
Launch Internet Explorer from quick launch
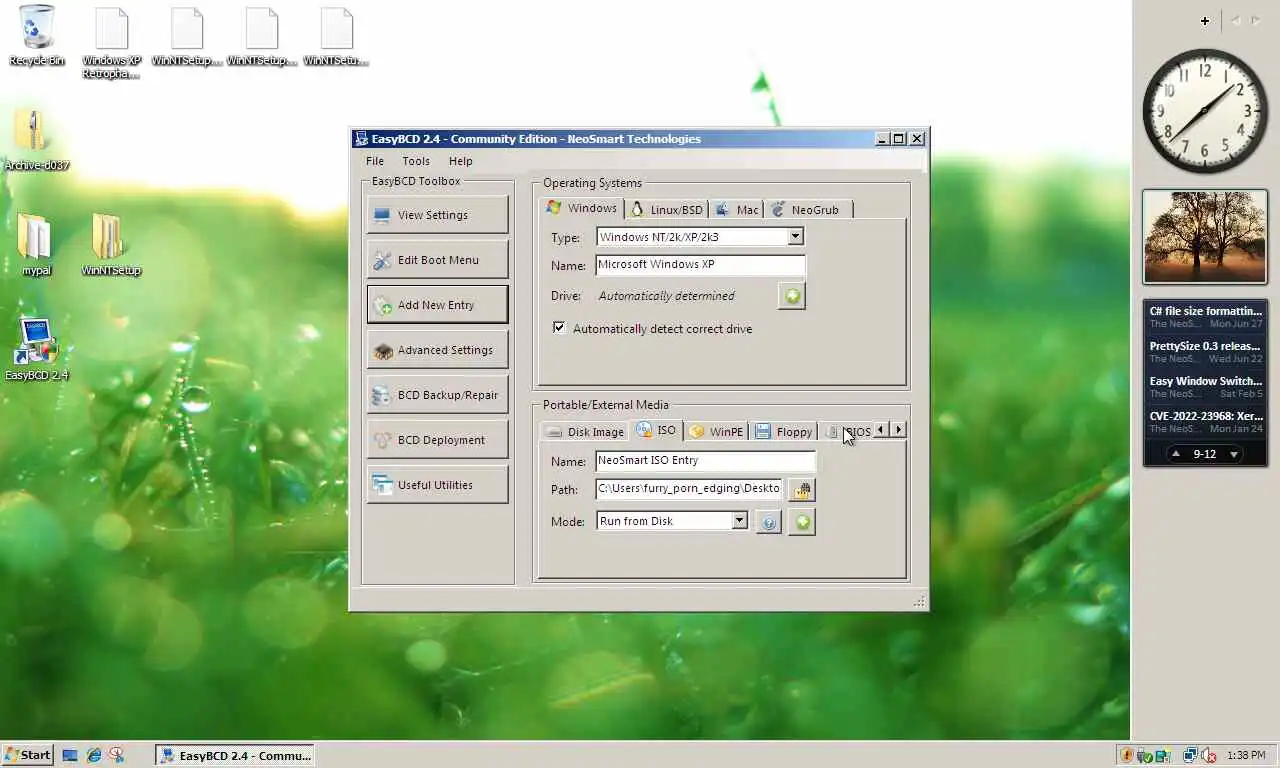coord(94,756)
